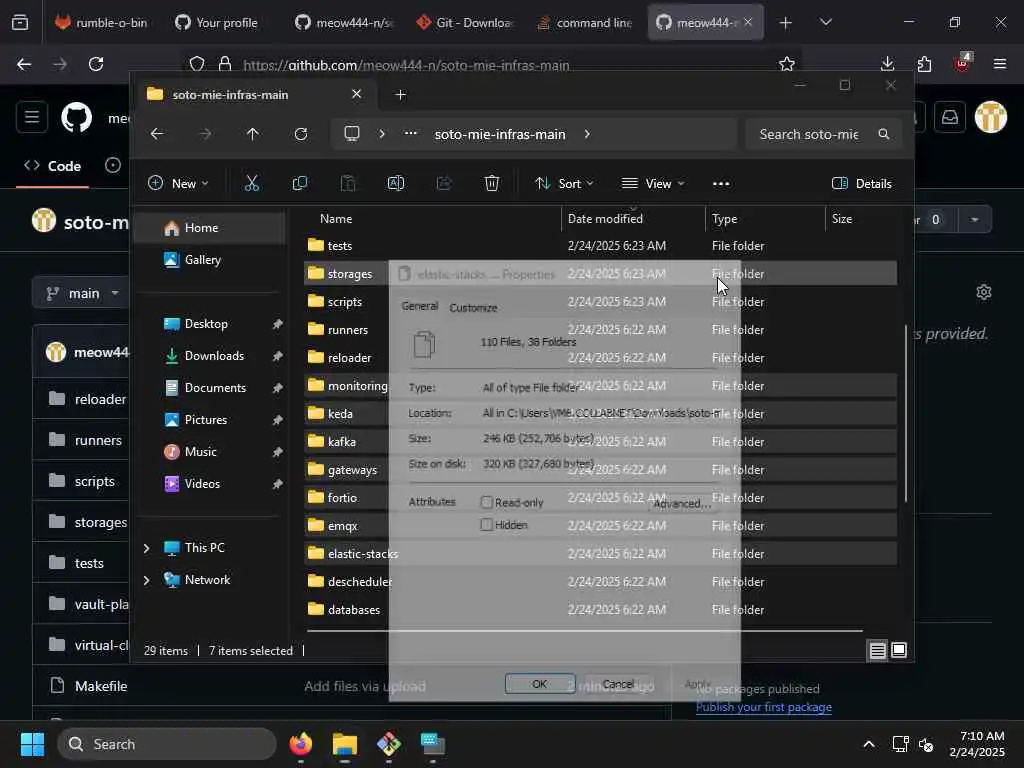The width and height of the screenshot is (1024, 768).
Task: Click OK in the Properties dialog
Action: coord(539,684)
